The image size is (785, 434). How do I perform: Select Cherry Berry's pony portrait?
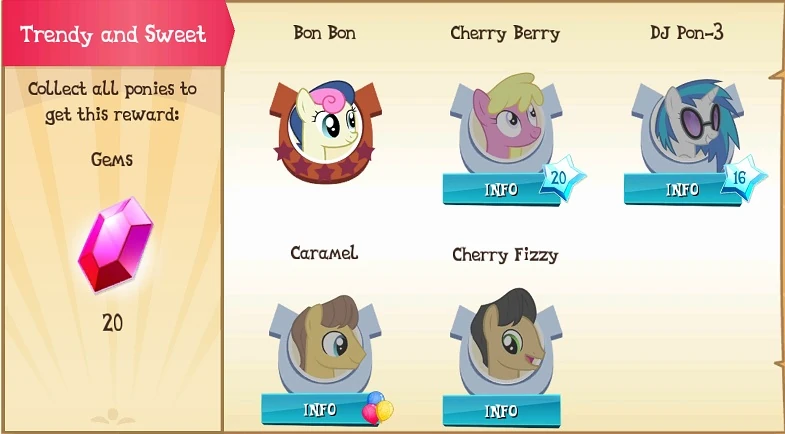pyautogui.click(x=506, y=123)
